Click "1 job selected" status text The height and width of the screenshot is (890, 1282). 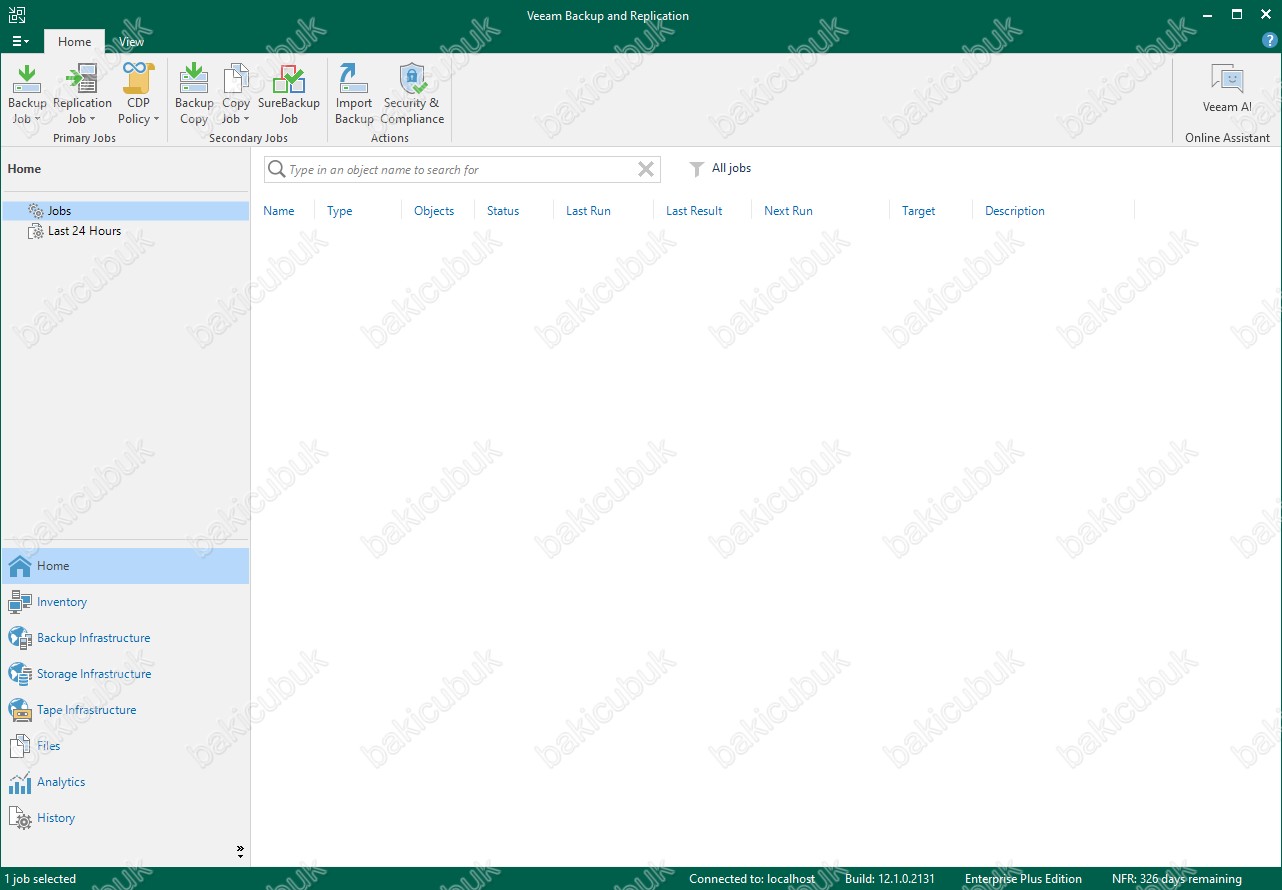click(x=40, y=879)
